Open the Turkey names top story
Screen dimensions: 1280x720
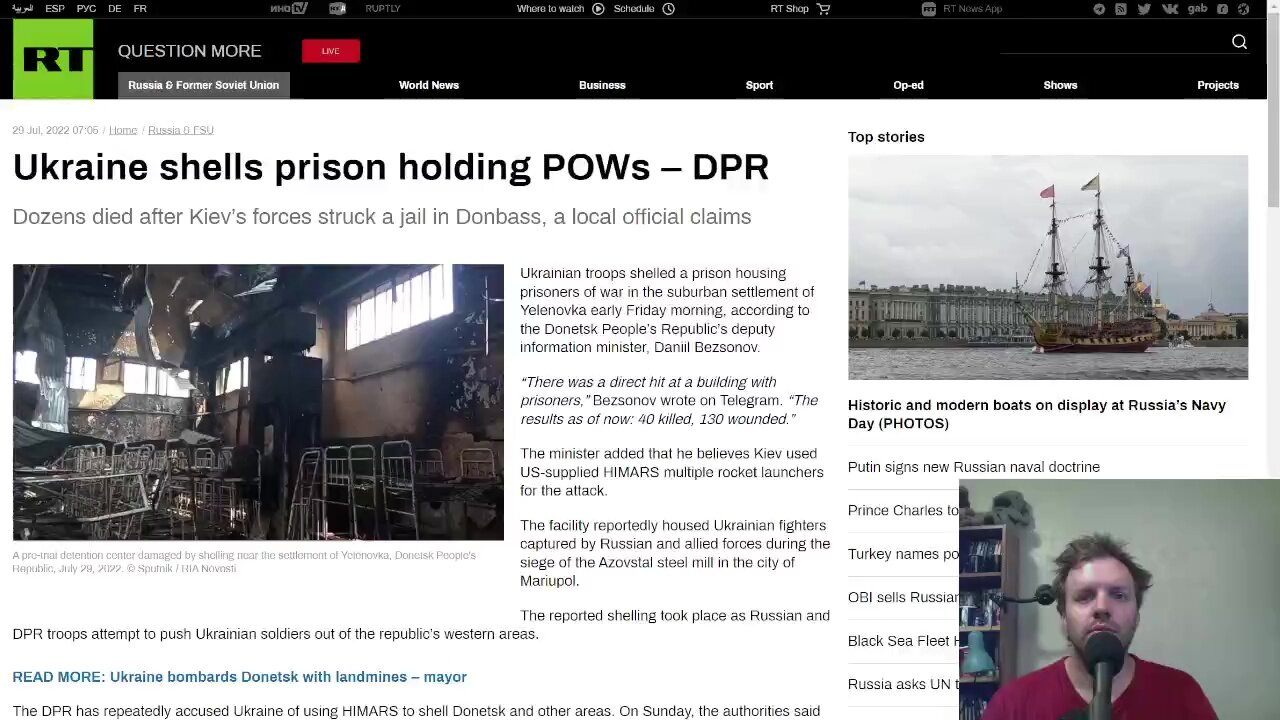[x=903, y=554]
